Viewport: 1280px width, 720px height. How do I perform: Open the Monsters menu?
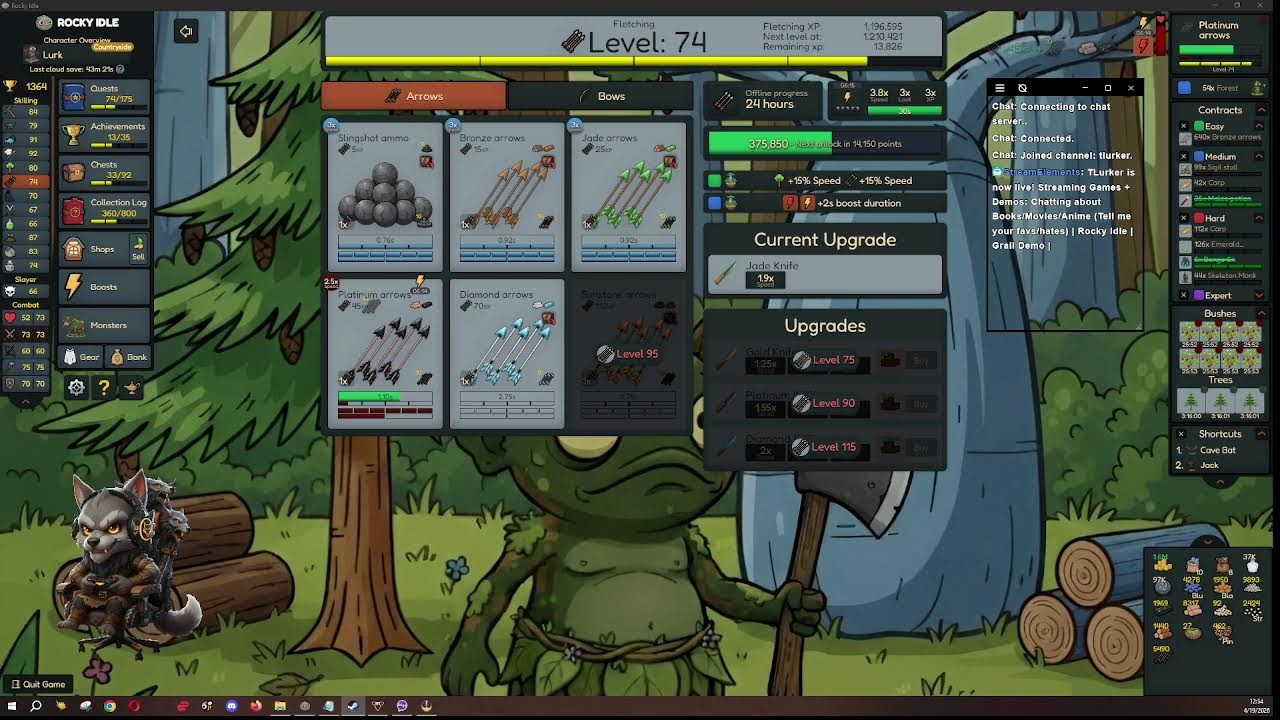104,325
